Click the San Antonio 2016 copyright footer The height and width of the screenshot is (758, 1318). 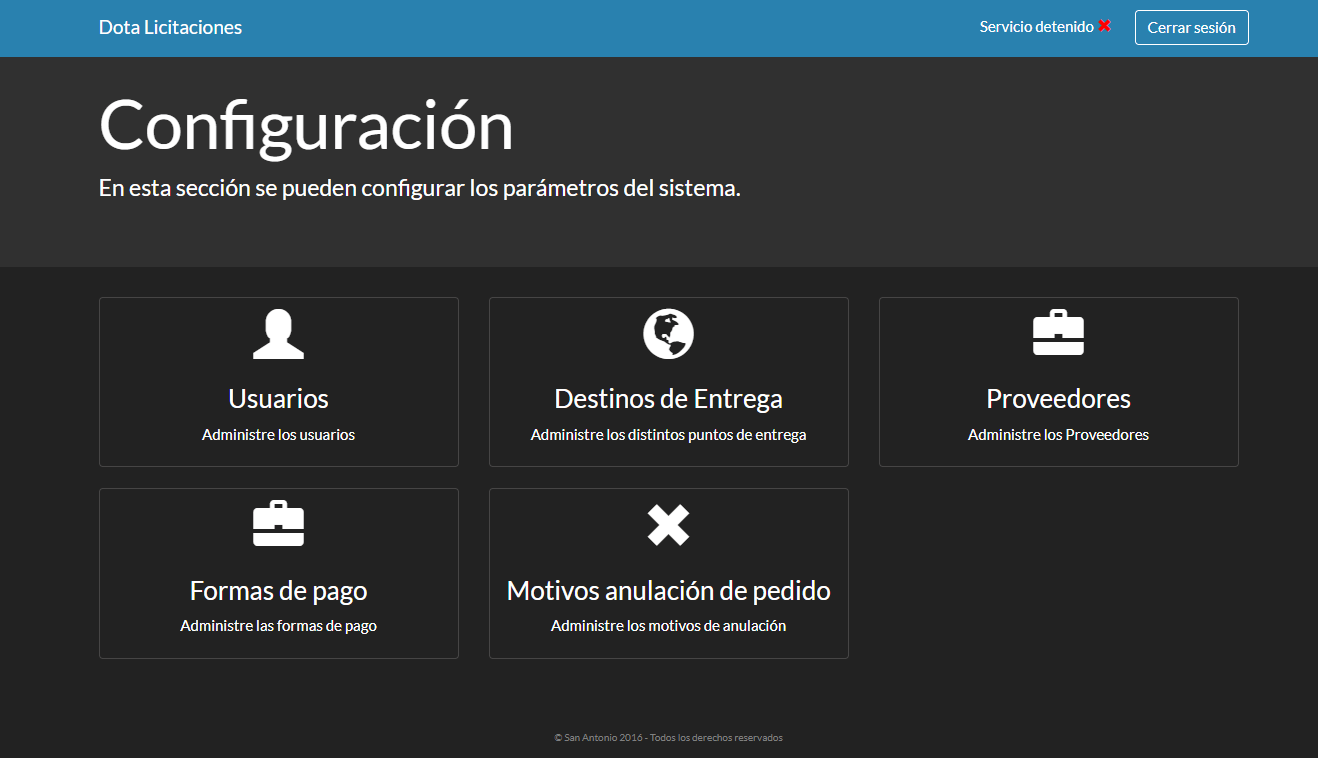click(x=668, y=738)
